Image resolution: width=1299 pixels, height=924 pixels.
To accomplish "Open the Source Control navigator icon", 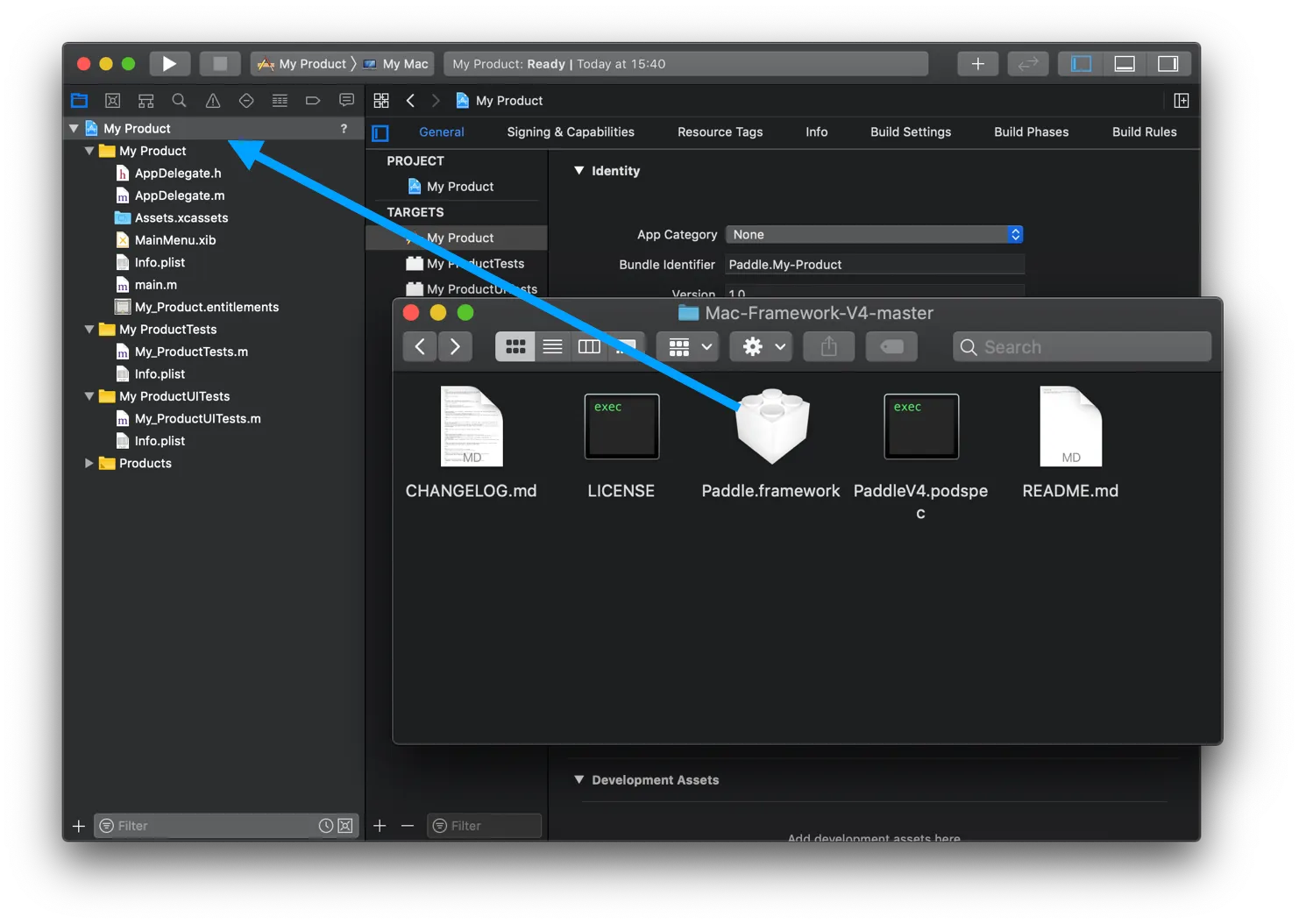I will coord(113,101).
